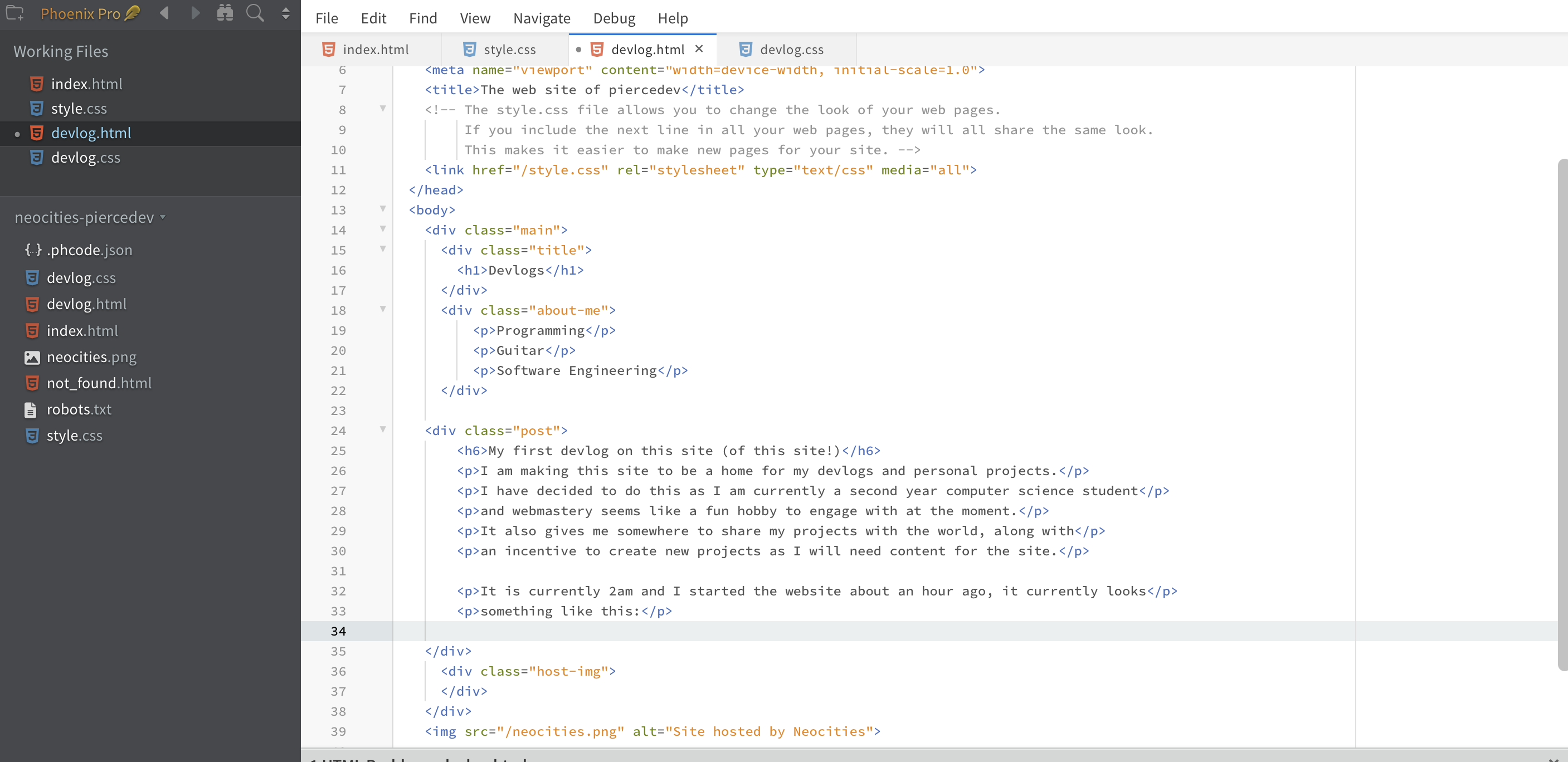This screenshot has width=1568, height=762.
Task: Toggle code folding on line 13 body tag
Action: tap(383, 209)
